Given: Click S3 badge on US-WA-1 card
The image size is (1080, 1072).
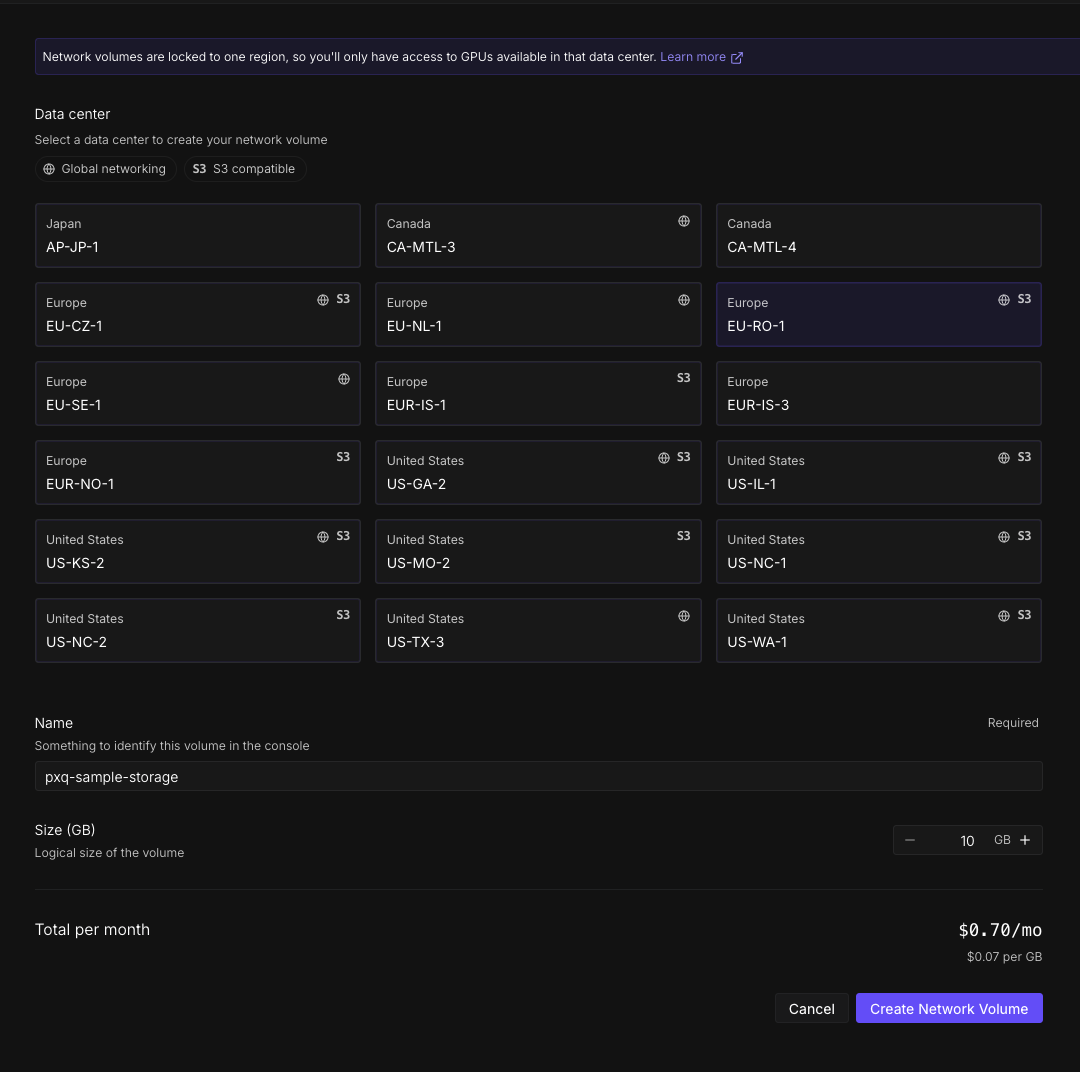Looking at the screenshot, I should click(x=1024, y=615).
